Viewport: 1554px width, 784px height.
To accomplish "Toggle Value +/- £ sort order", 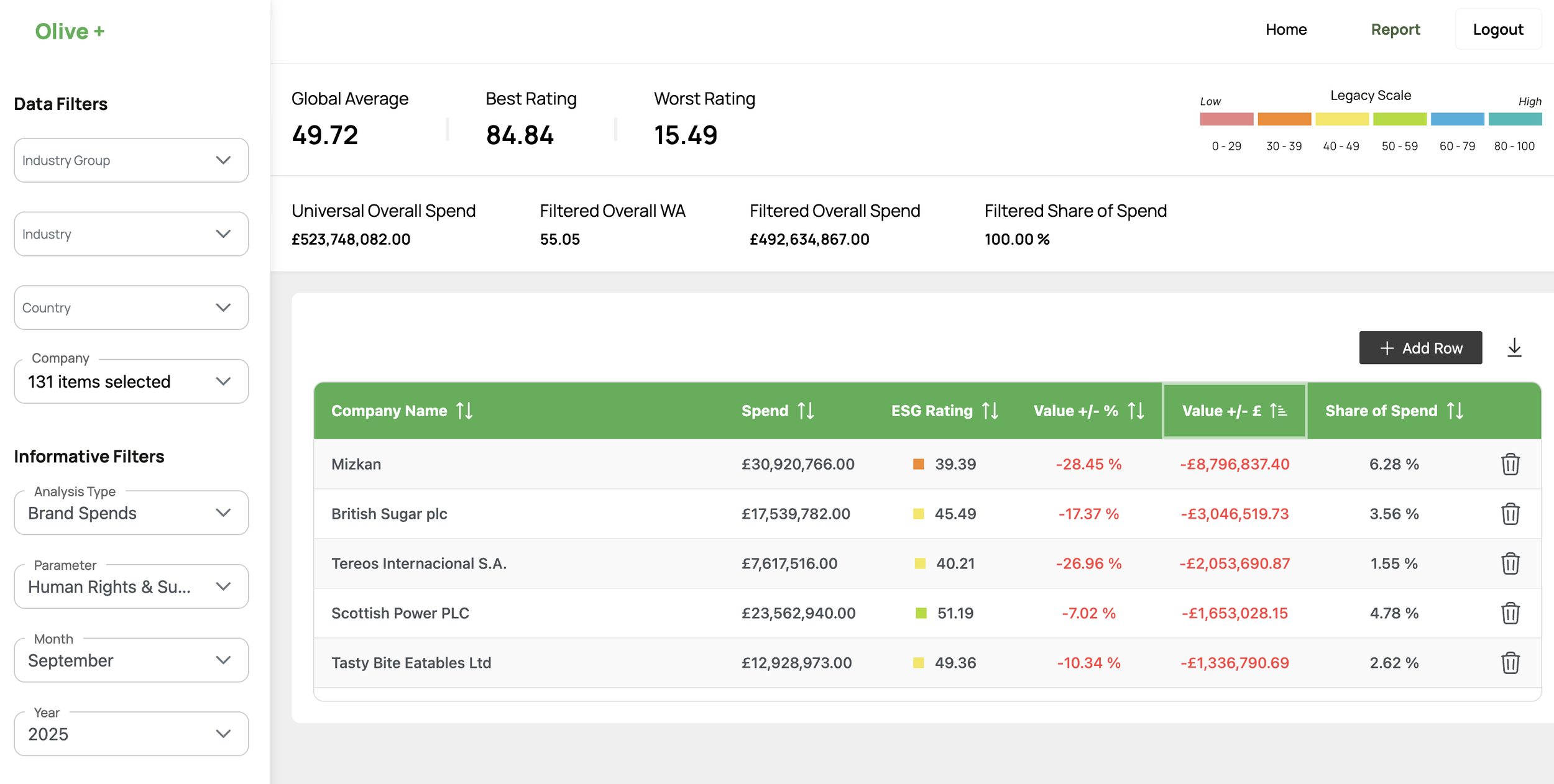I will pyautogui.click(x=1278, y=411).
